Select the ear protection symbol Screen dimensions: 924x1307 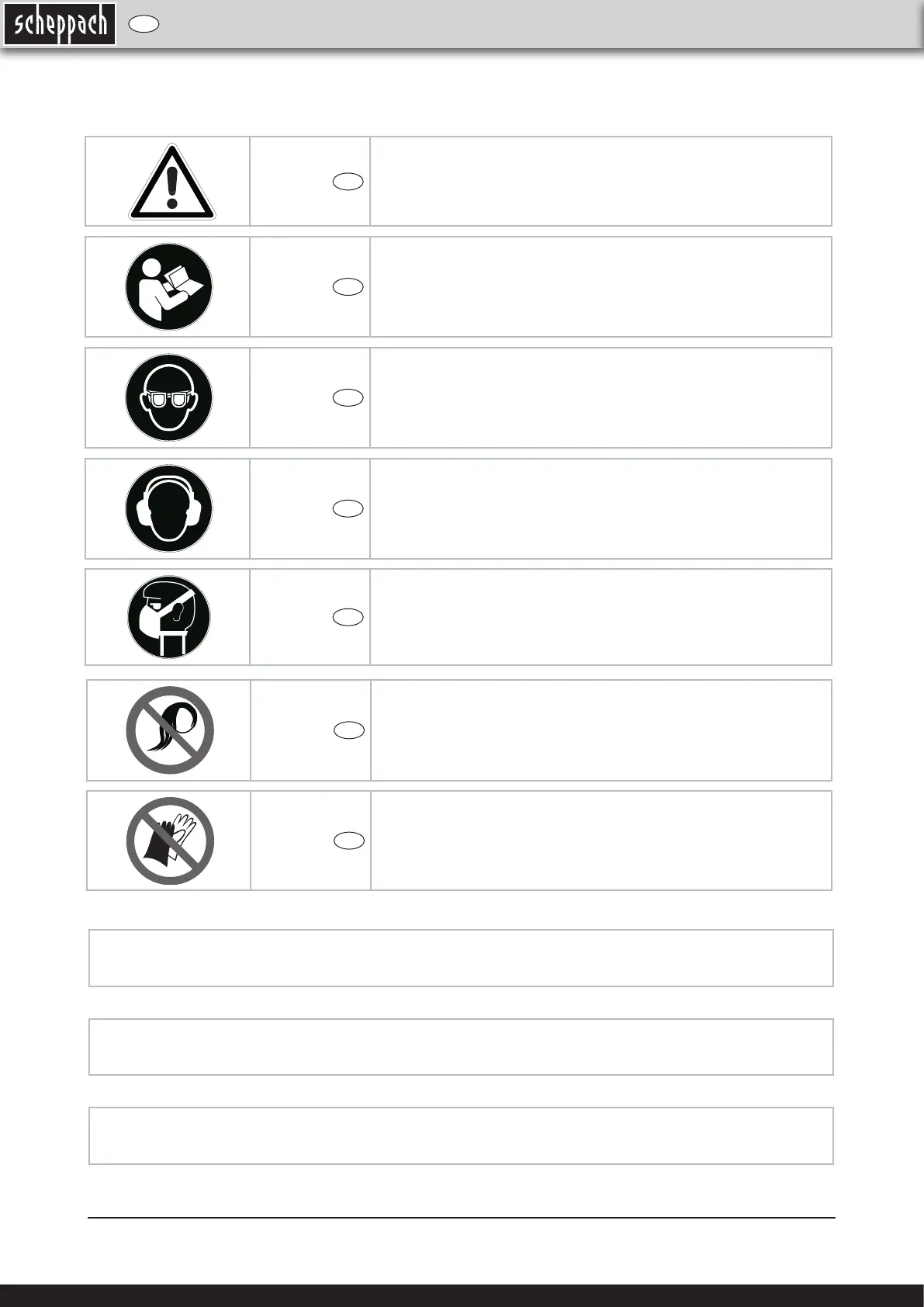(x=169, y=509)
